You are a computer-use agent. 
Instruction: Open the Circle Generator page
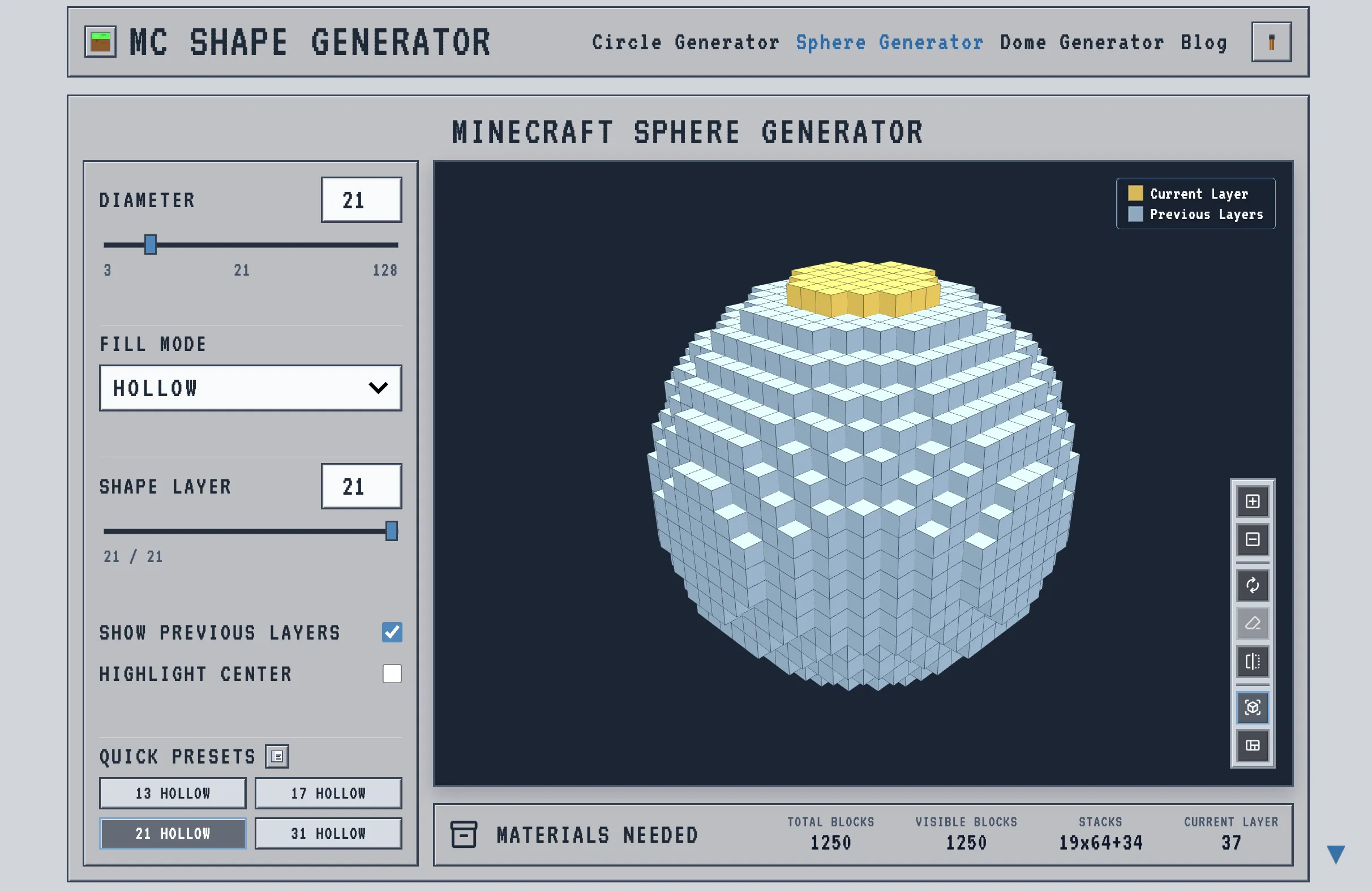click(685, 42)
